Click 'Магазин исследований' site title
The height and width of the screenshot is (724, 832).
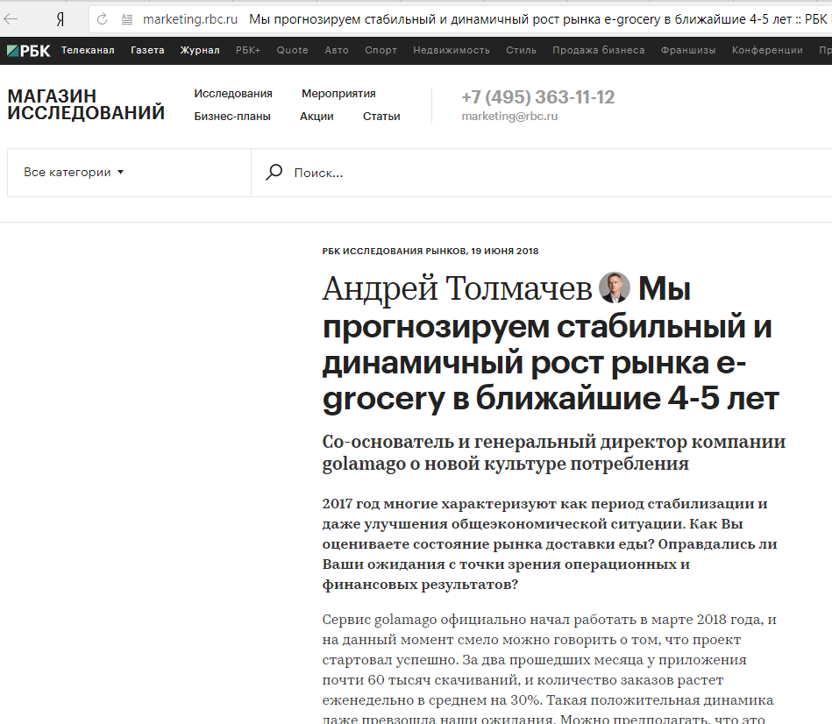click(86, 105)
